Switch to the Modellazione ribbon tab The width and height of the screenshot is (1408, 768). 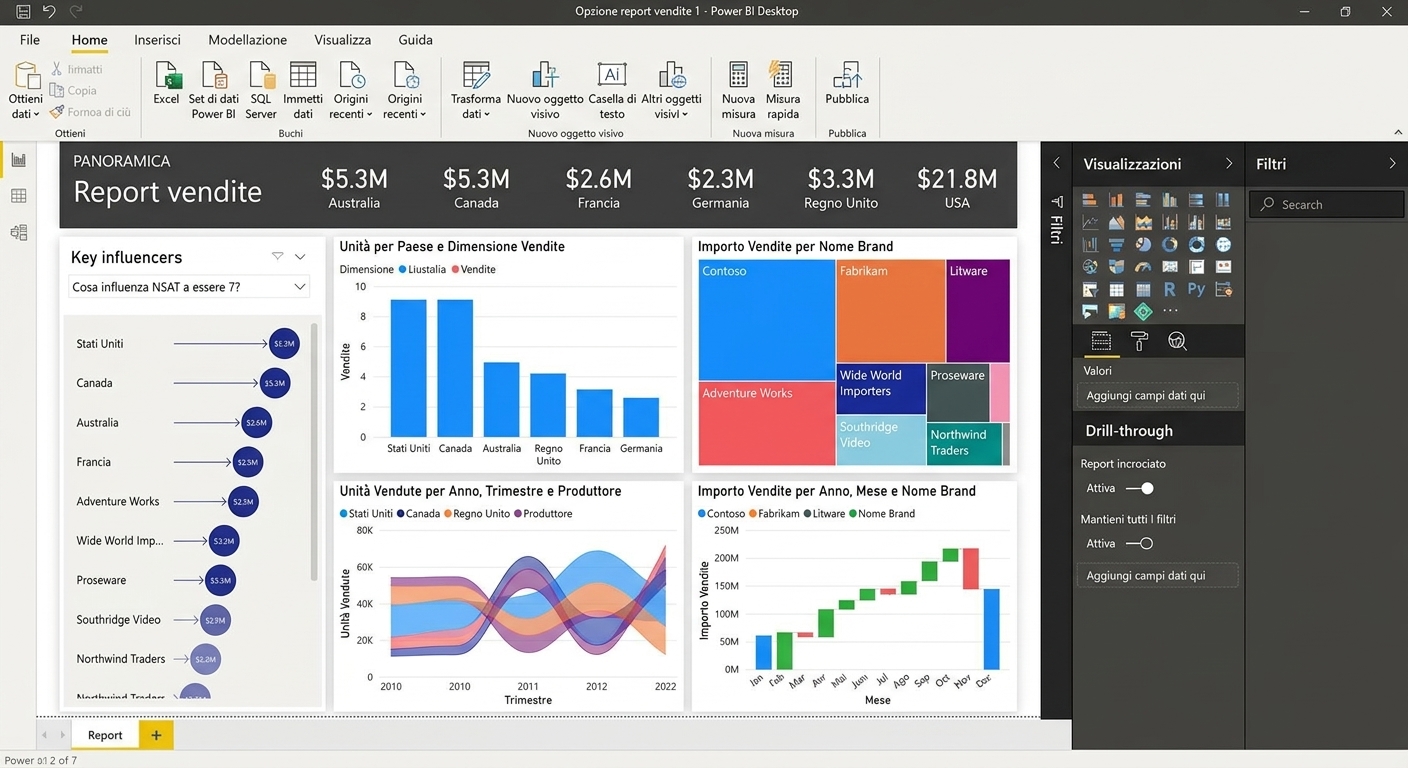point(247,40)
